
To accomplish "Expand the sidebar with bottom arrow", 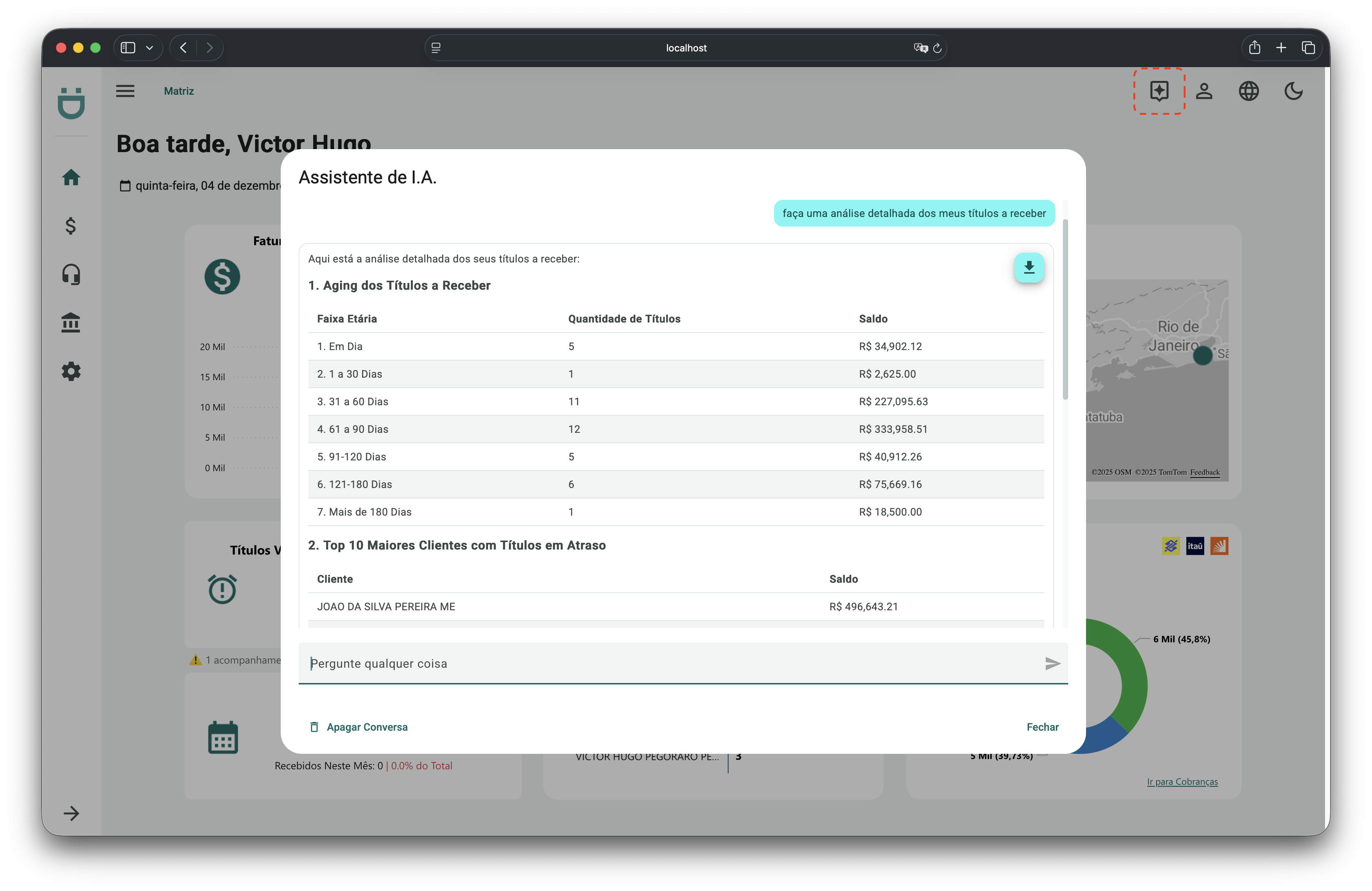I will pyautogui.click(x=72, y=813).
